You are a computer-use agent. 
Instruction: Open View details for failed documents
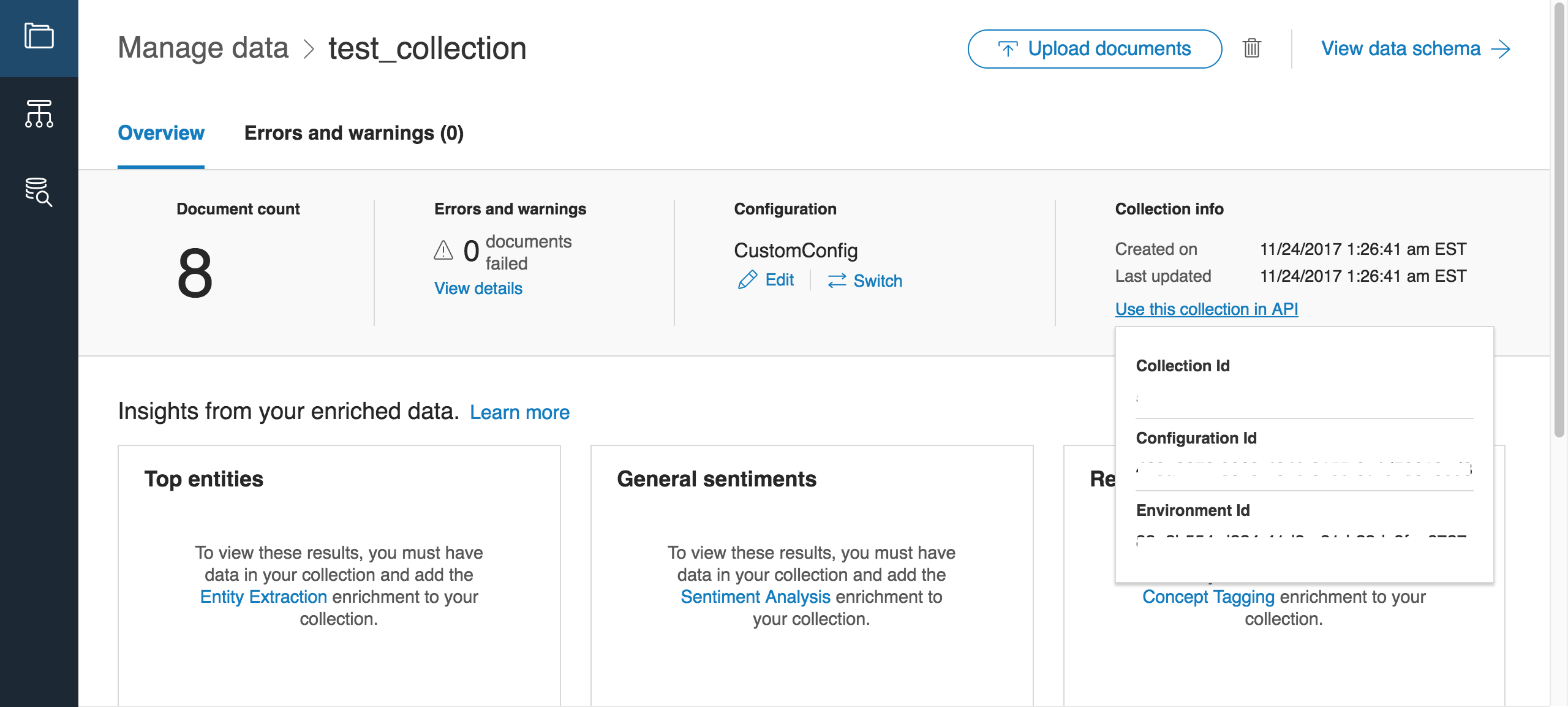click(478, 289)
